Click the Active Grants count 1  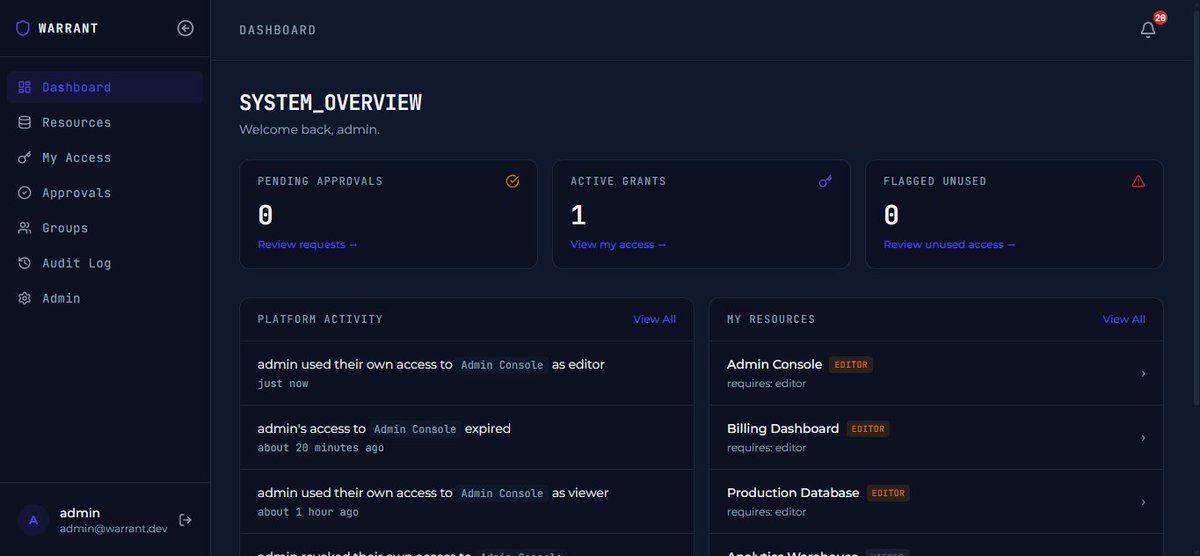(x=578, y=215)
